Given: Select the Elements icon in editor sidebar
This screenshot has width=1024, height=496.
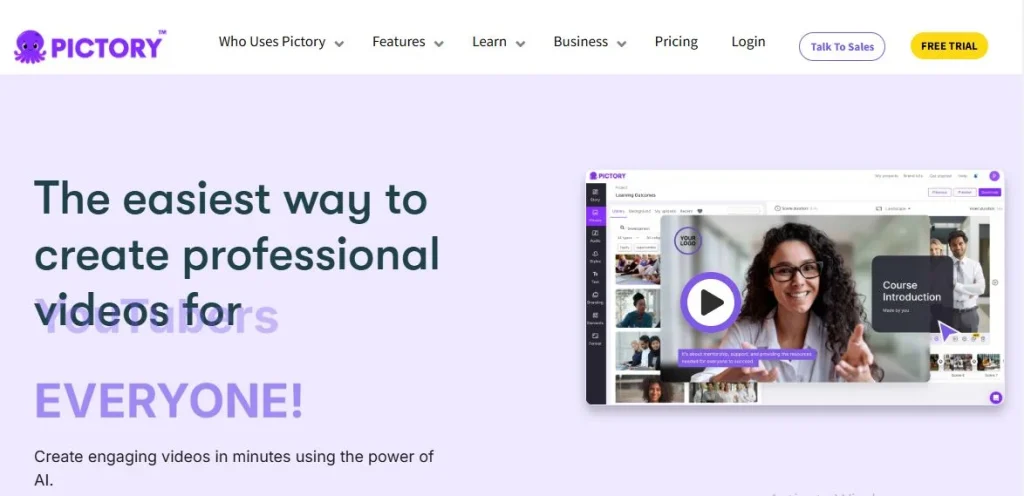Looking at the screenshot, I should pos(595,318).
